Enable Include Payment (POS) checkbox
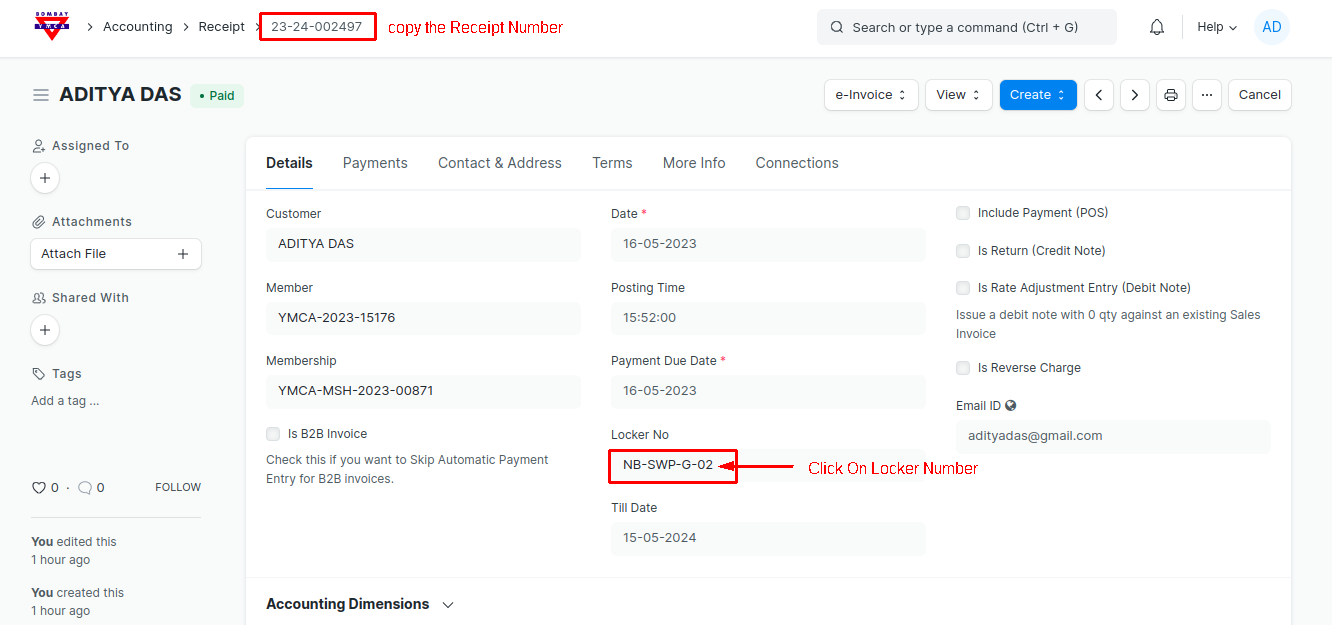 963,213
